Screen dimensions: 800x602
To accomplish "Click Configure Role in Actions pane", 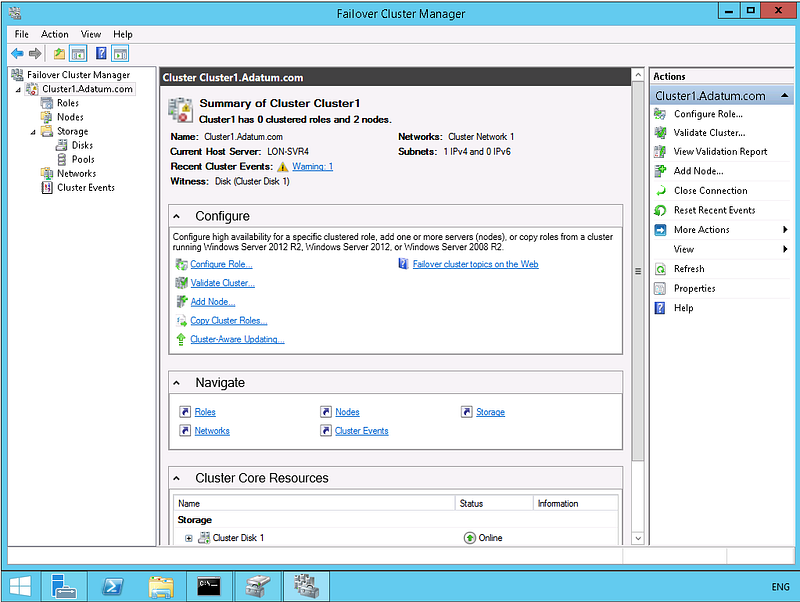I will (x=708, y=114).
